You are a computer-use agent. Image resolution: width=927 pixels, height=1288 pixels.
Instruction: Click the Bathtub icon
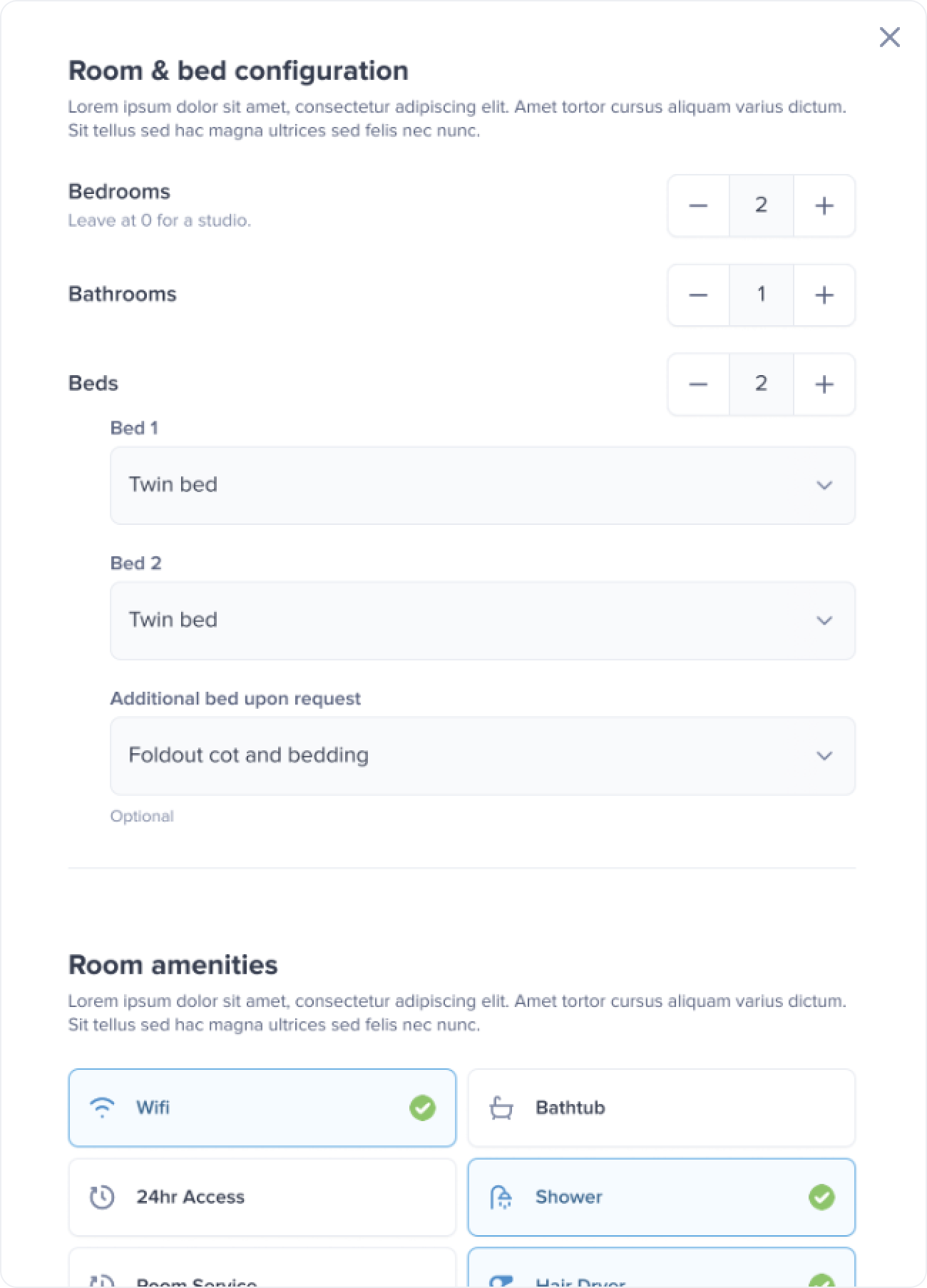click(501, 1108)
